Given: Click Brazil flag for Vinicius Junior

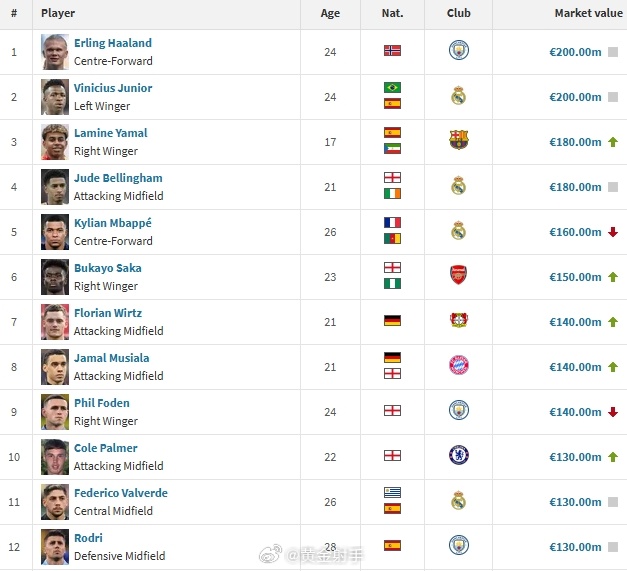Looking at the screenshot, I should point(392,87).
